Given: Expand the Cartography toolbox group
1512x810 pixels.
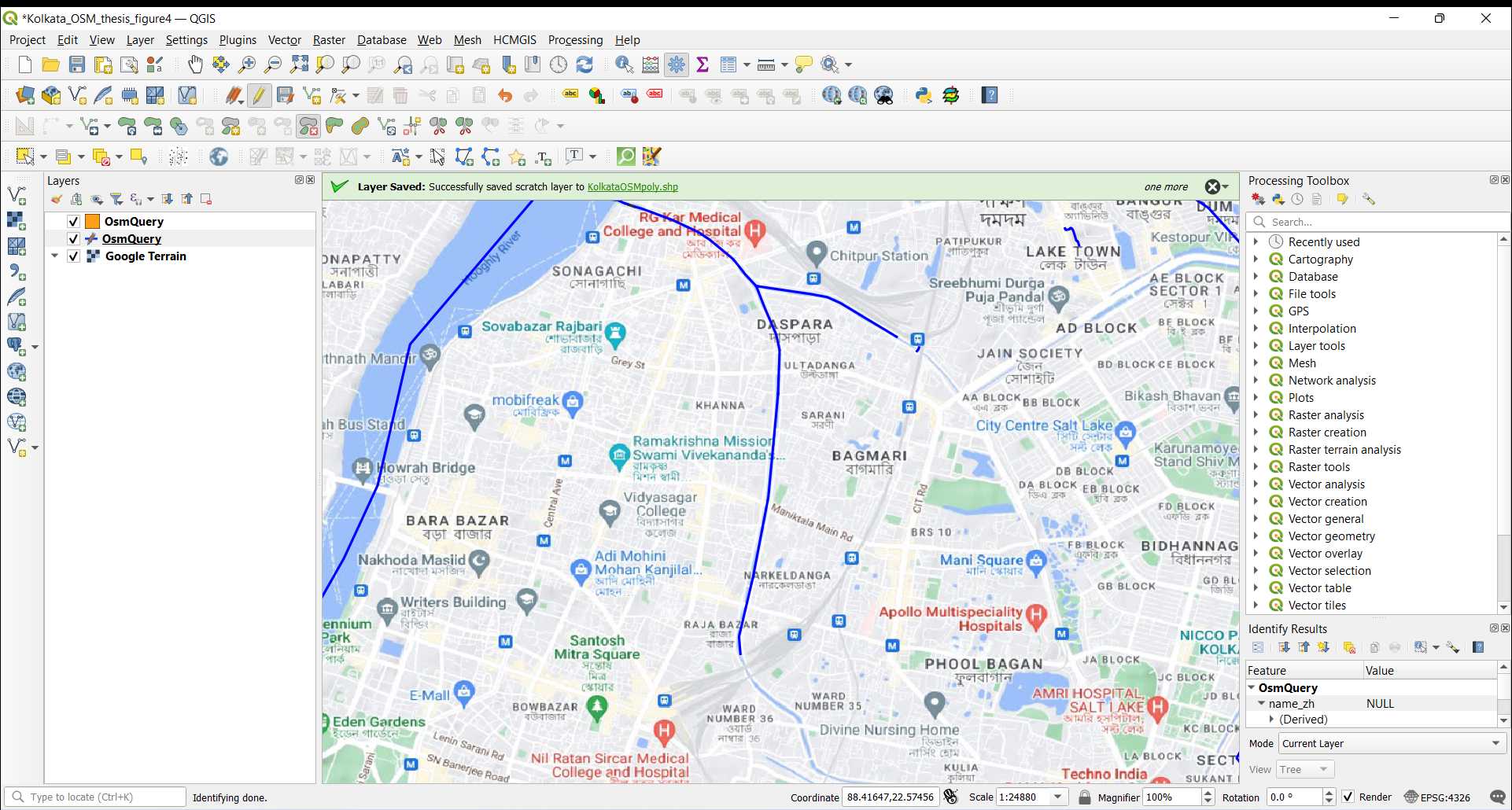Looking at the screenshot, I should pos(1256,260).
